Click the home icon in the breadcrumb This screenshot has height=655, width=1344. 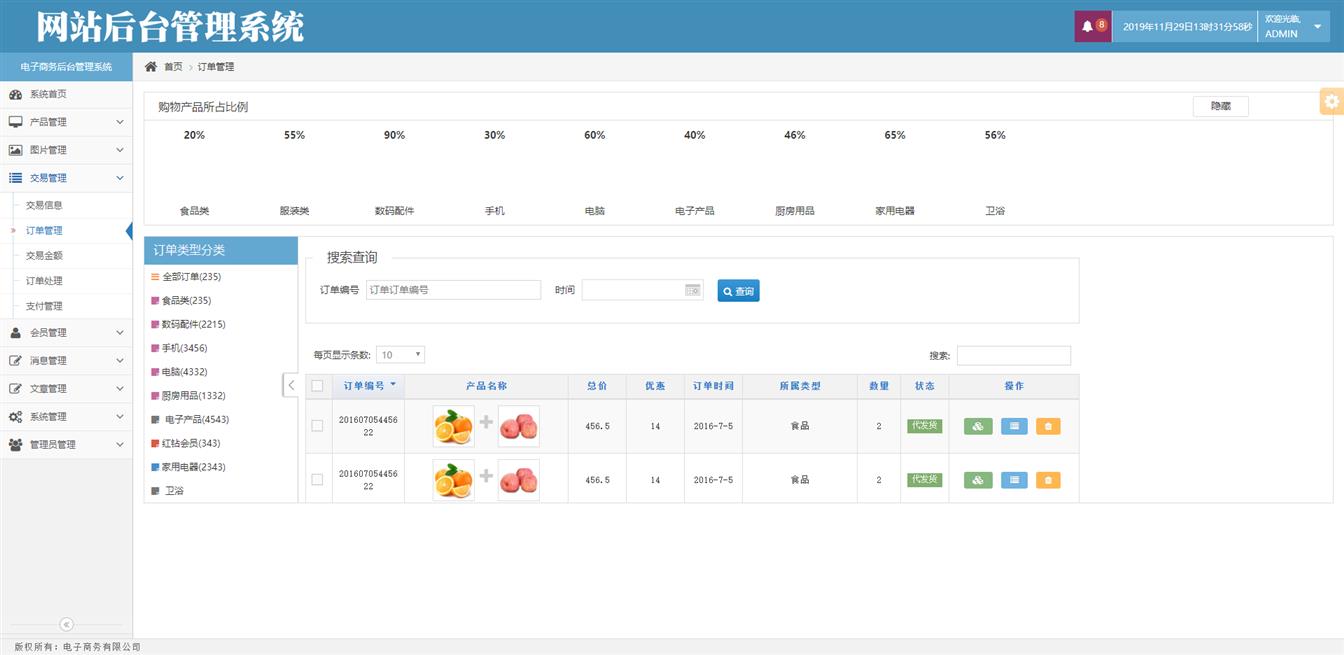click(151, 66)
